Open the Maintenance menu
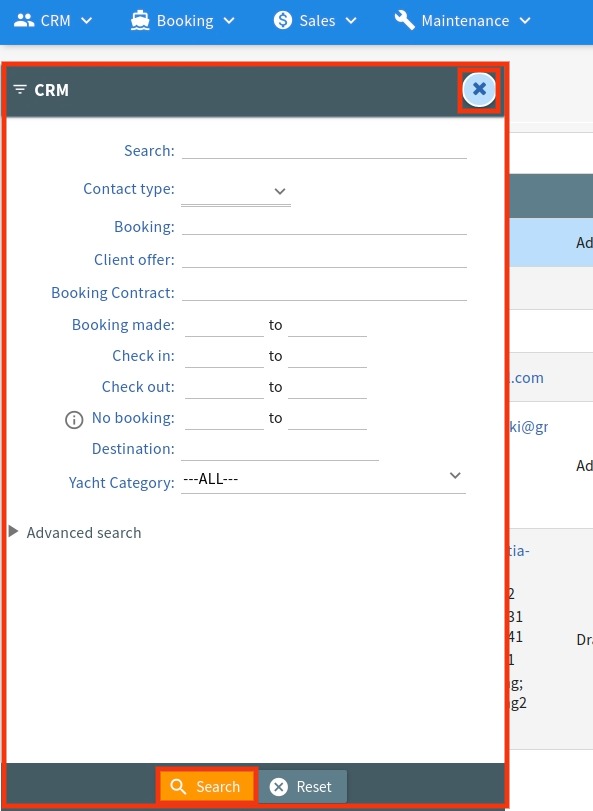593x811 pixels. click(x=463, y=21)
